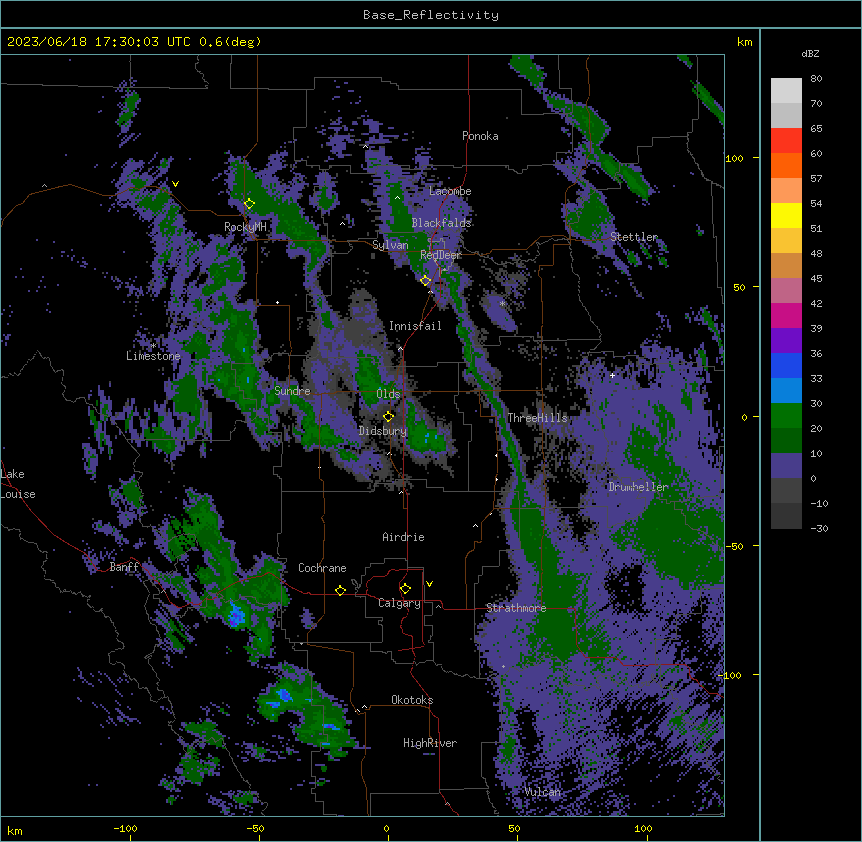Viewport: 862px width, 842px height.
Task: Click the 2023/06/18 17:30:03 UTC timestamp
Action: (x=98, y=42)
